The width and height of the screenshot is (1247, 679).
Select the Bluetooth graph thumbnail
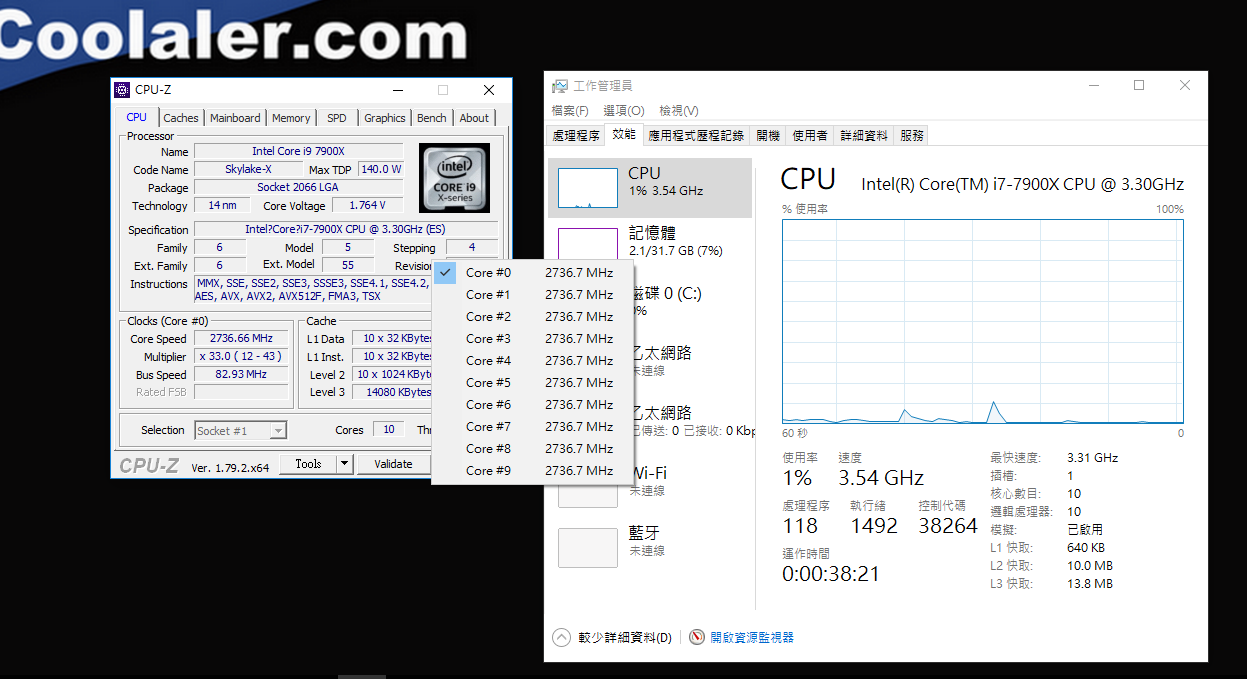click(587, 547)
